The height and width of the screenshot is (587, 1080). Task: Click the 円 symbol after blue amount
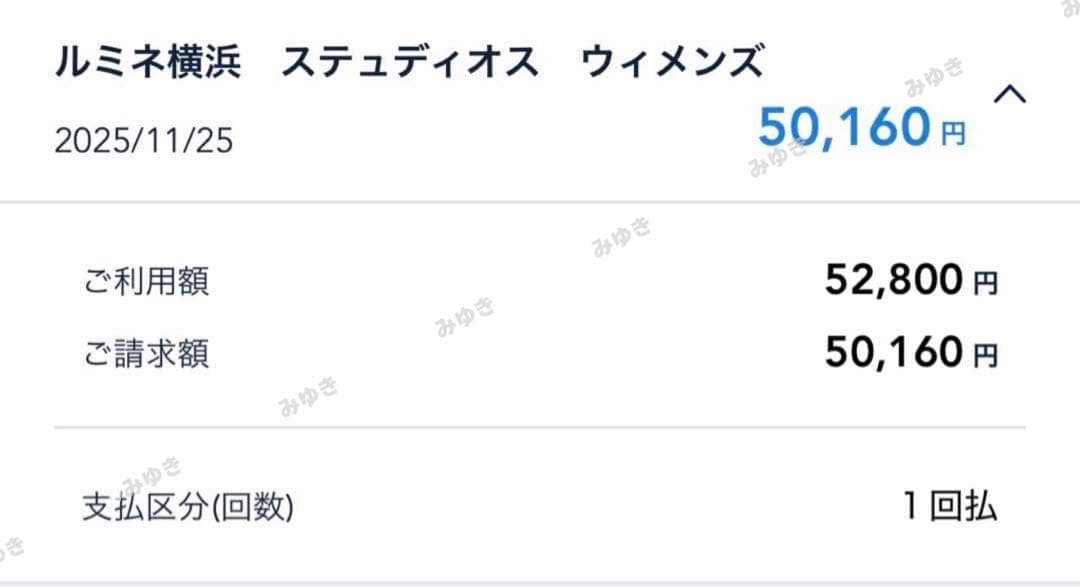[952, 134]
